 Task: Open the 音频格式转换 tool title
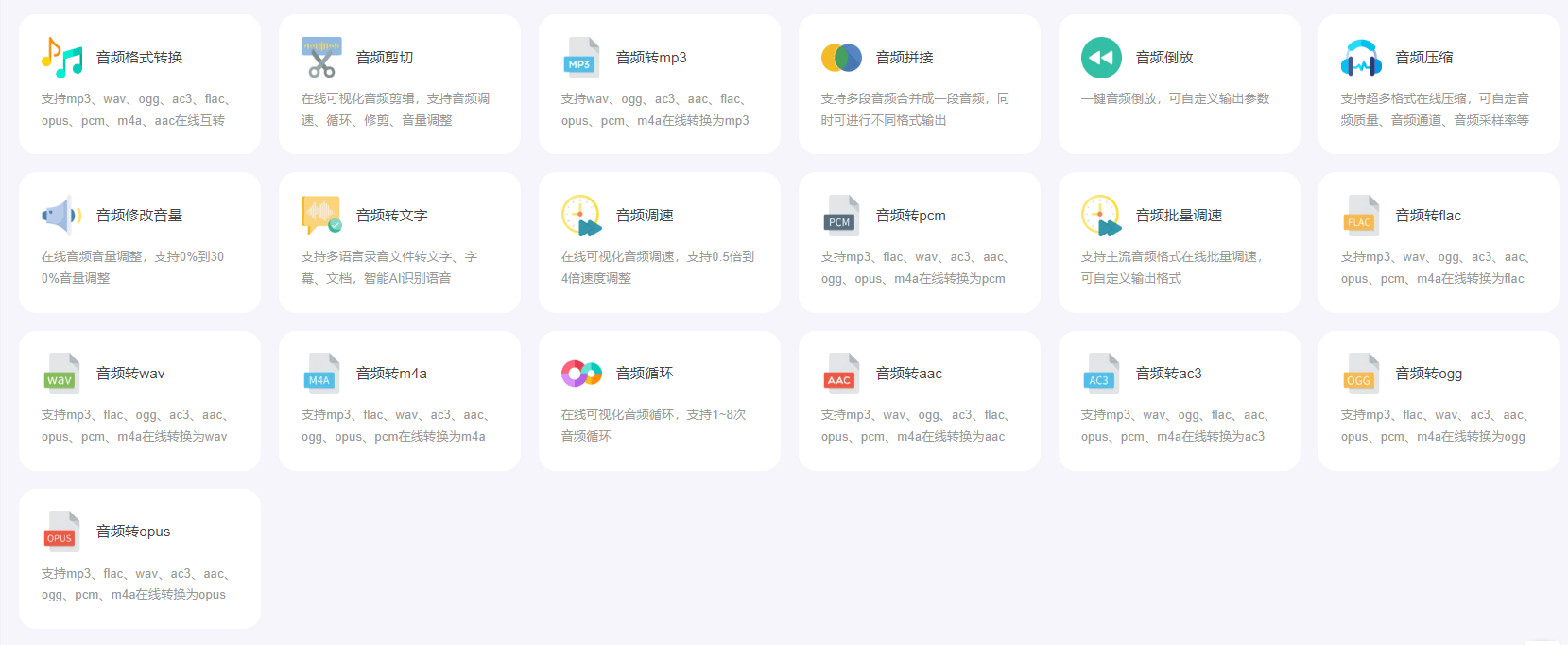(x=139, y=58)
